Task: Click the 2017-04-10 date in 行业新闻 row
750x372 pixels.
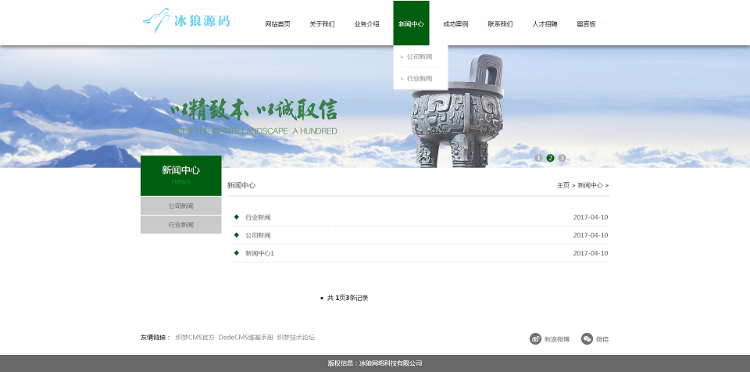Action: [591, 218]
